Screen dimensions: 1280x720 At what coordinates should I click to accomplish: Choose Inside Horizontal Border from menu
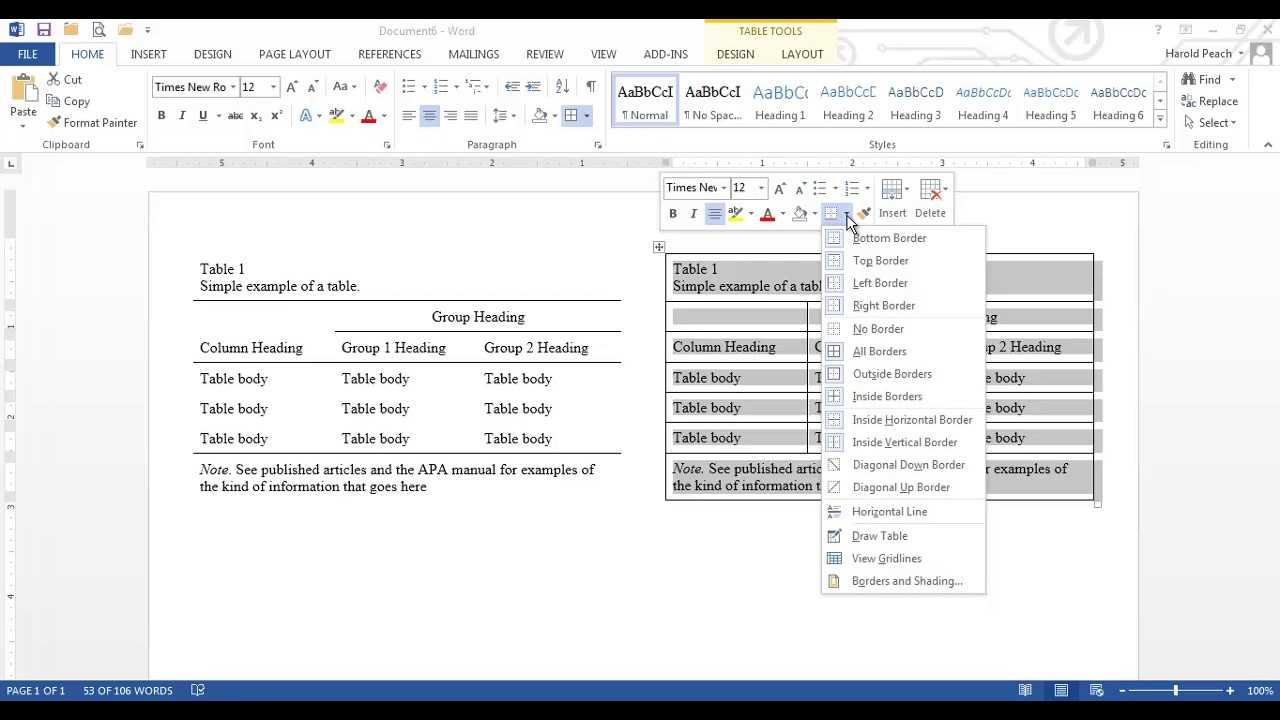(x=911, y=420)
